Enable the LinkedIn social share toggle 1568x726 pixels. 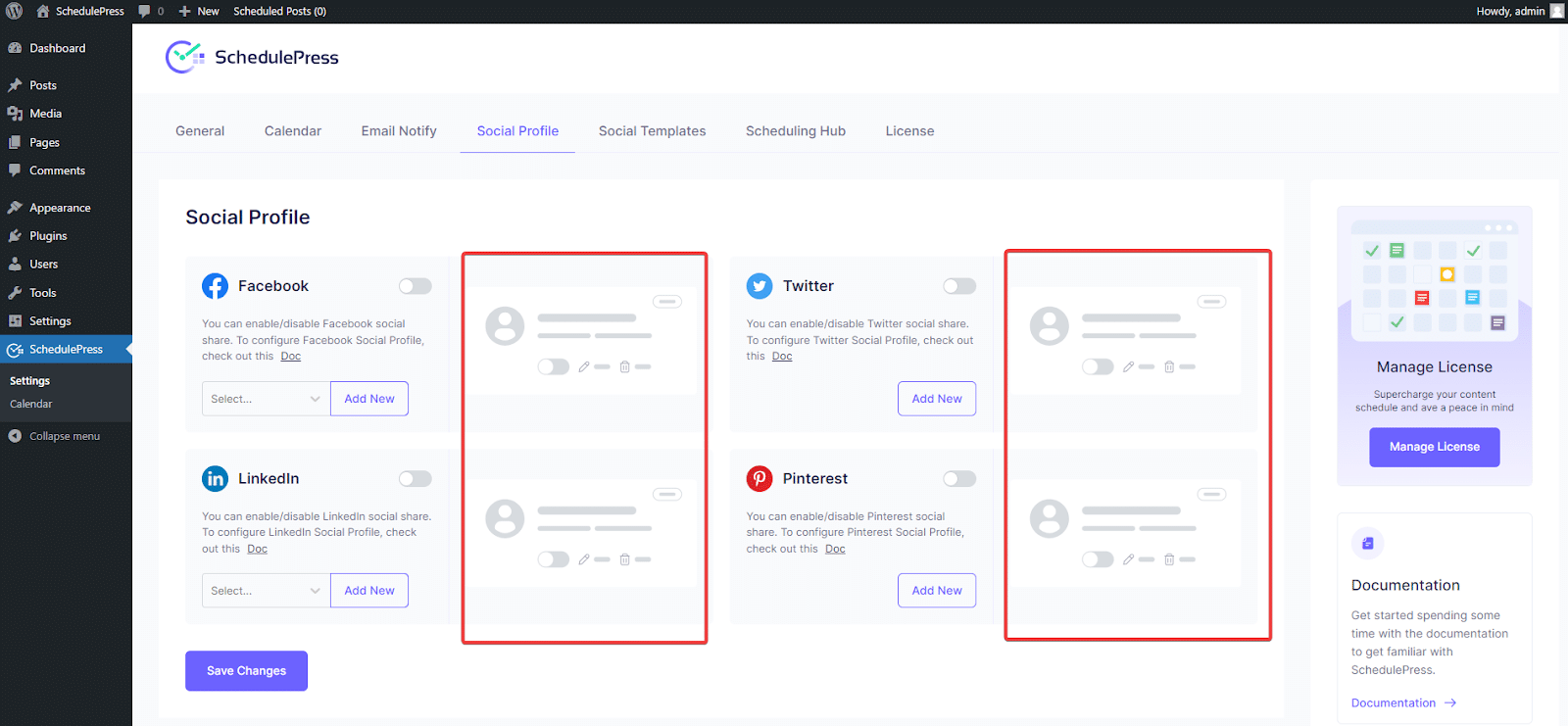coord(415,478)
